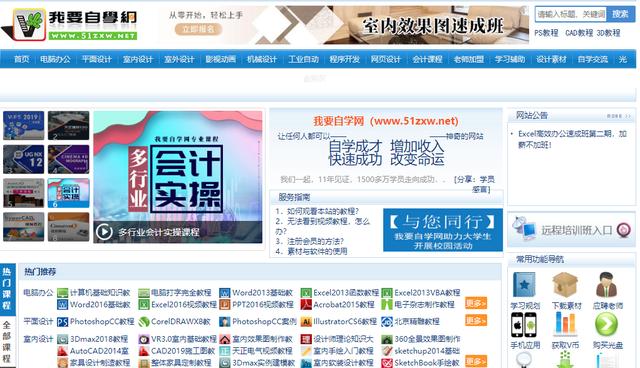Open the 与您同行 campus activity banner
This screenshot has height=368, width=640.
tap(443, 230)
